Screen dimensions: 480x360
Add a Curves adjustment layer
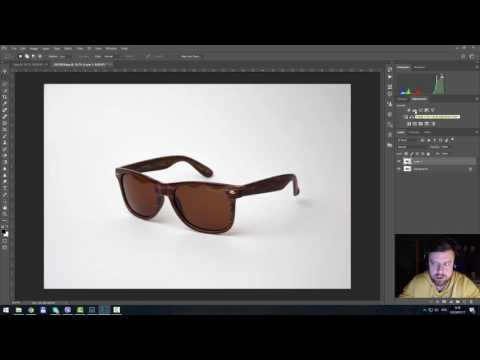421,110
